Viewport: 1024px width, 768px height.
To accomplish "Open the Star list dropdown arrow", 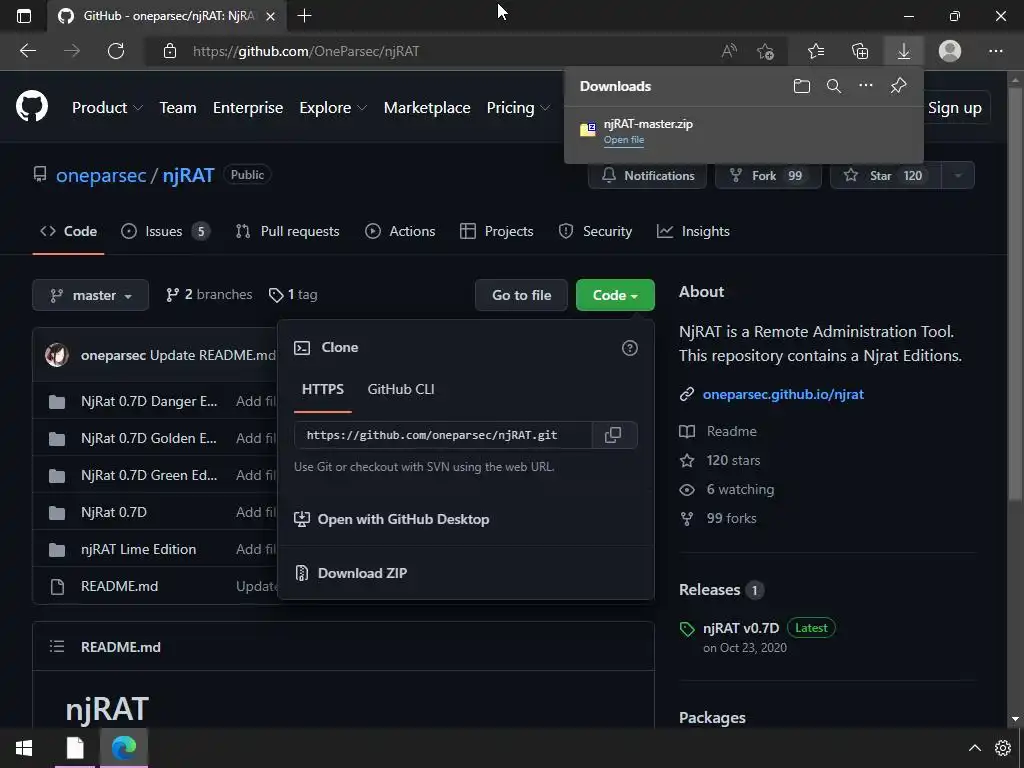I will [958, 176].
